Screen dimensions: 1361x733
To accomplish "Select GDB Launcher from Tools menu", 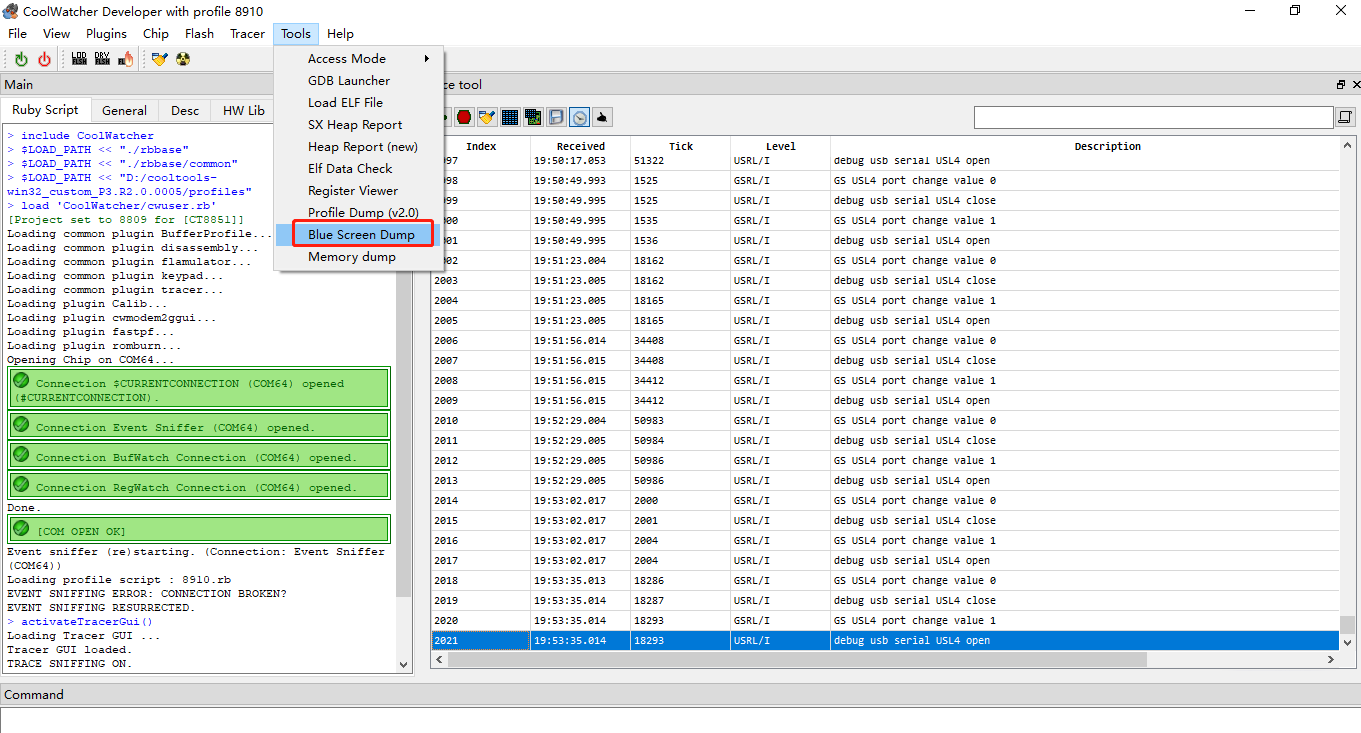I will [x=360, y=80].
